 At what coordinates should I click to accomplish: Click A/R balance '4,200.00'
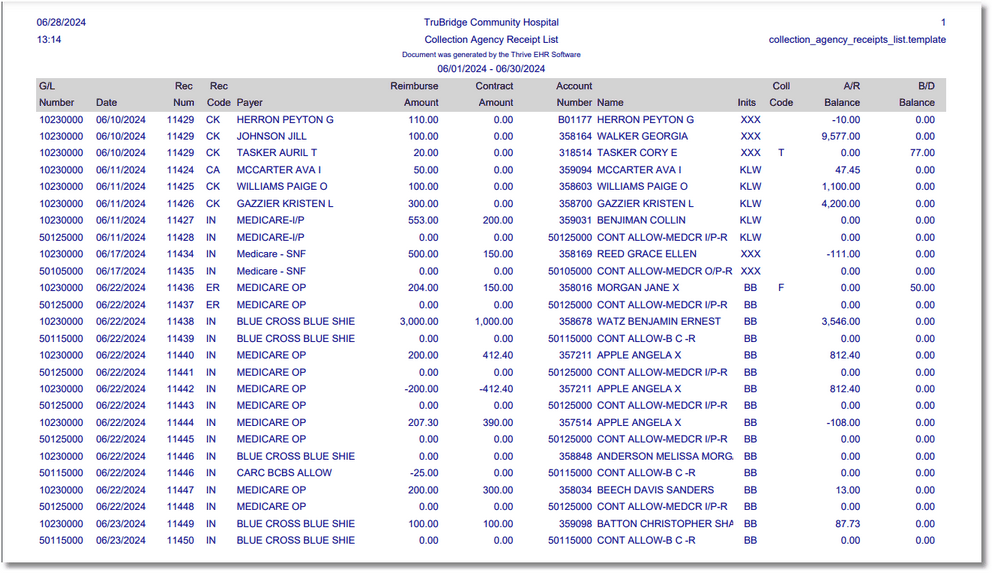pos(840,204)
